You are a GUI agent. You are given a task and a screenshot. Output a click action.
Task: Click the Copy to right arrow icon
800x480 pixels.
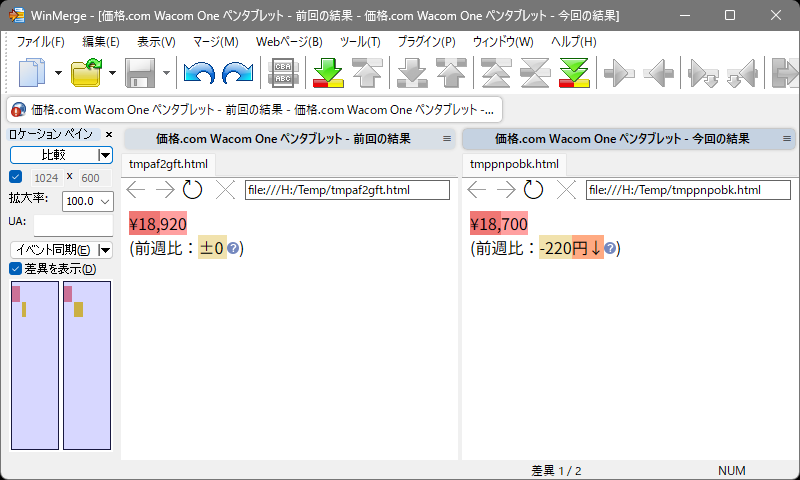click(x=619, y=73)
